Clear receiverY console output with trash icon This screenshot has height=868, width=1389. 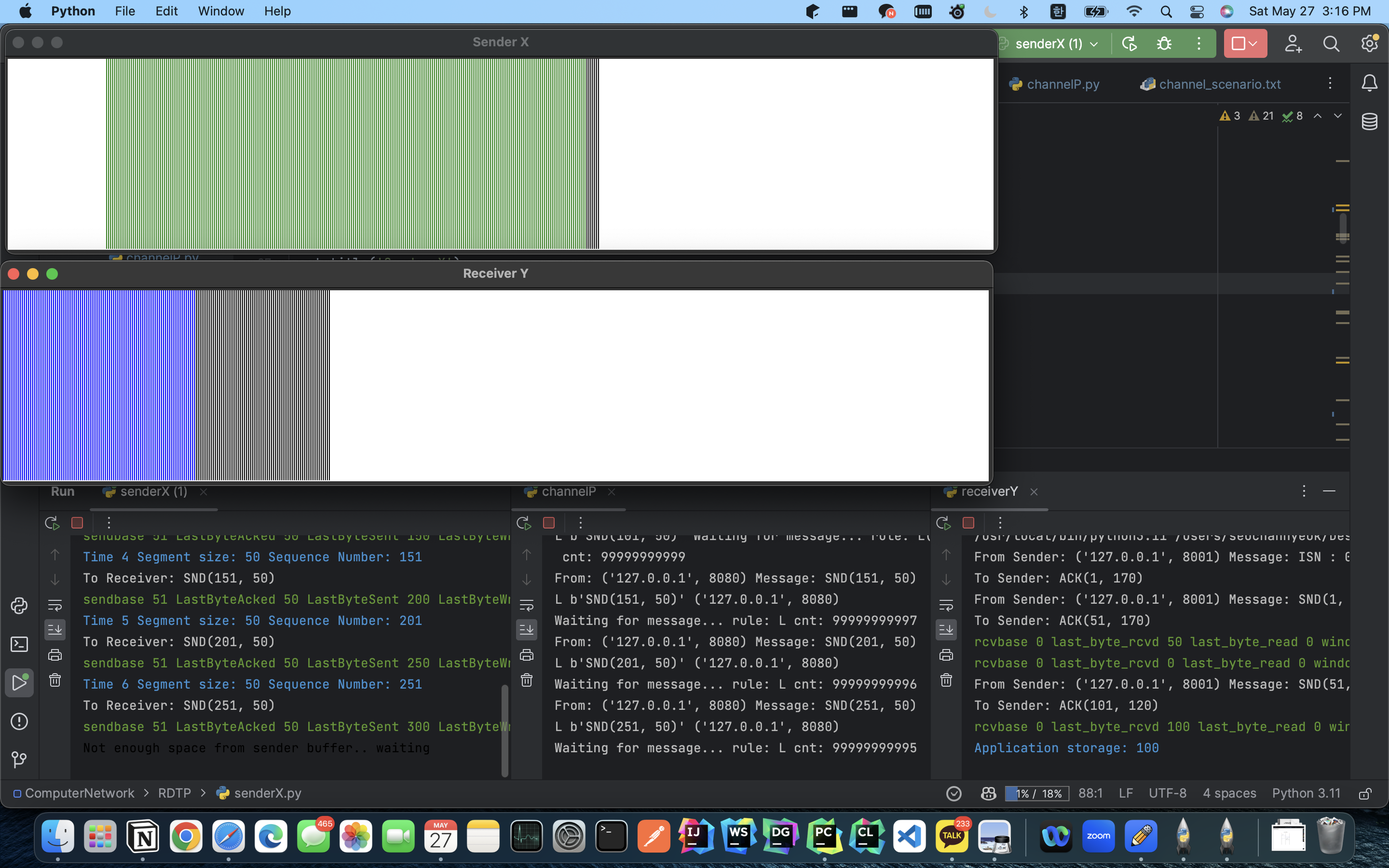[946, 680]
